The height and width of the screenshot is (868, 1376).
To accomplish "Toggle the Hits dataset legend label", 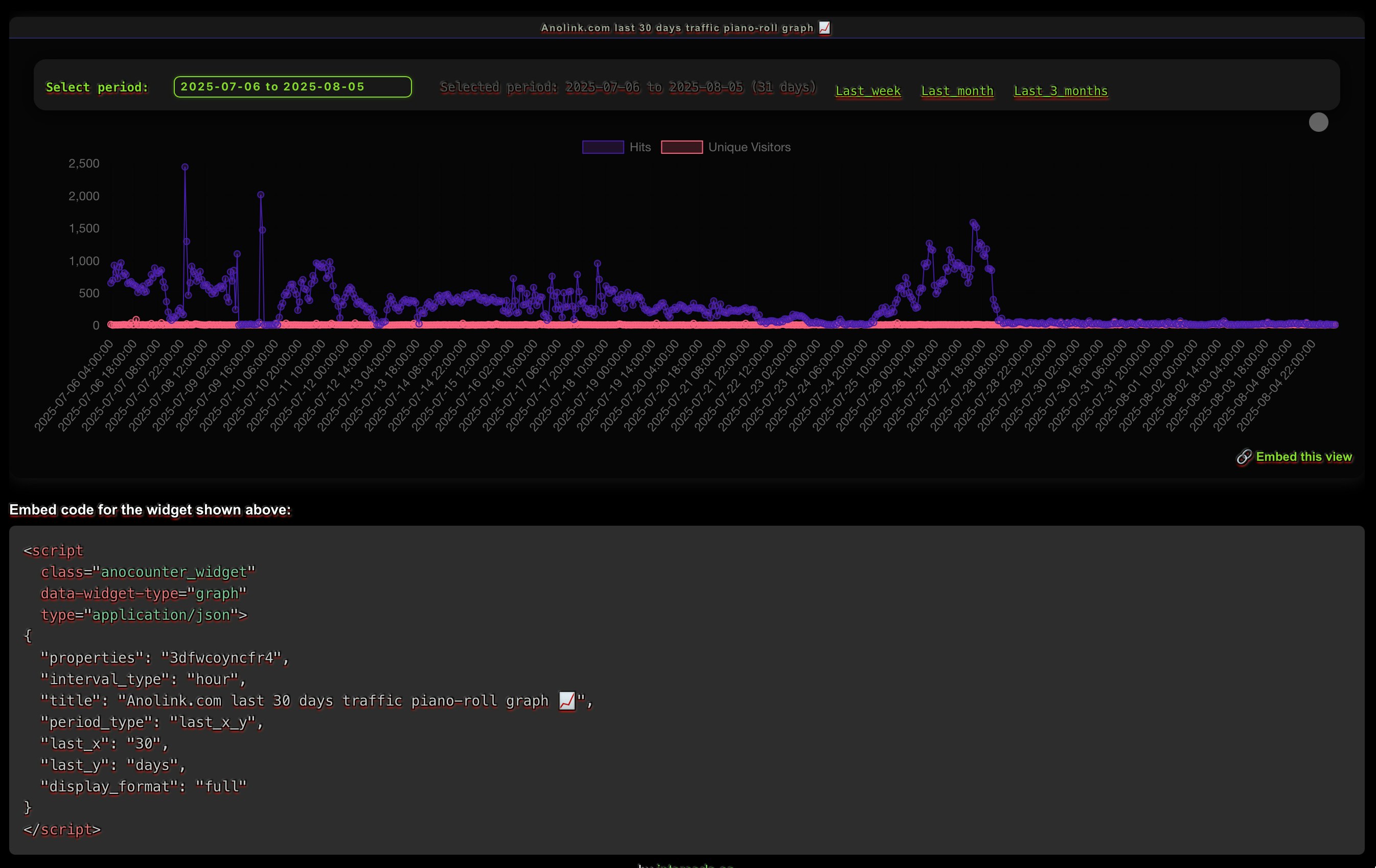I will tap(640, 147).
